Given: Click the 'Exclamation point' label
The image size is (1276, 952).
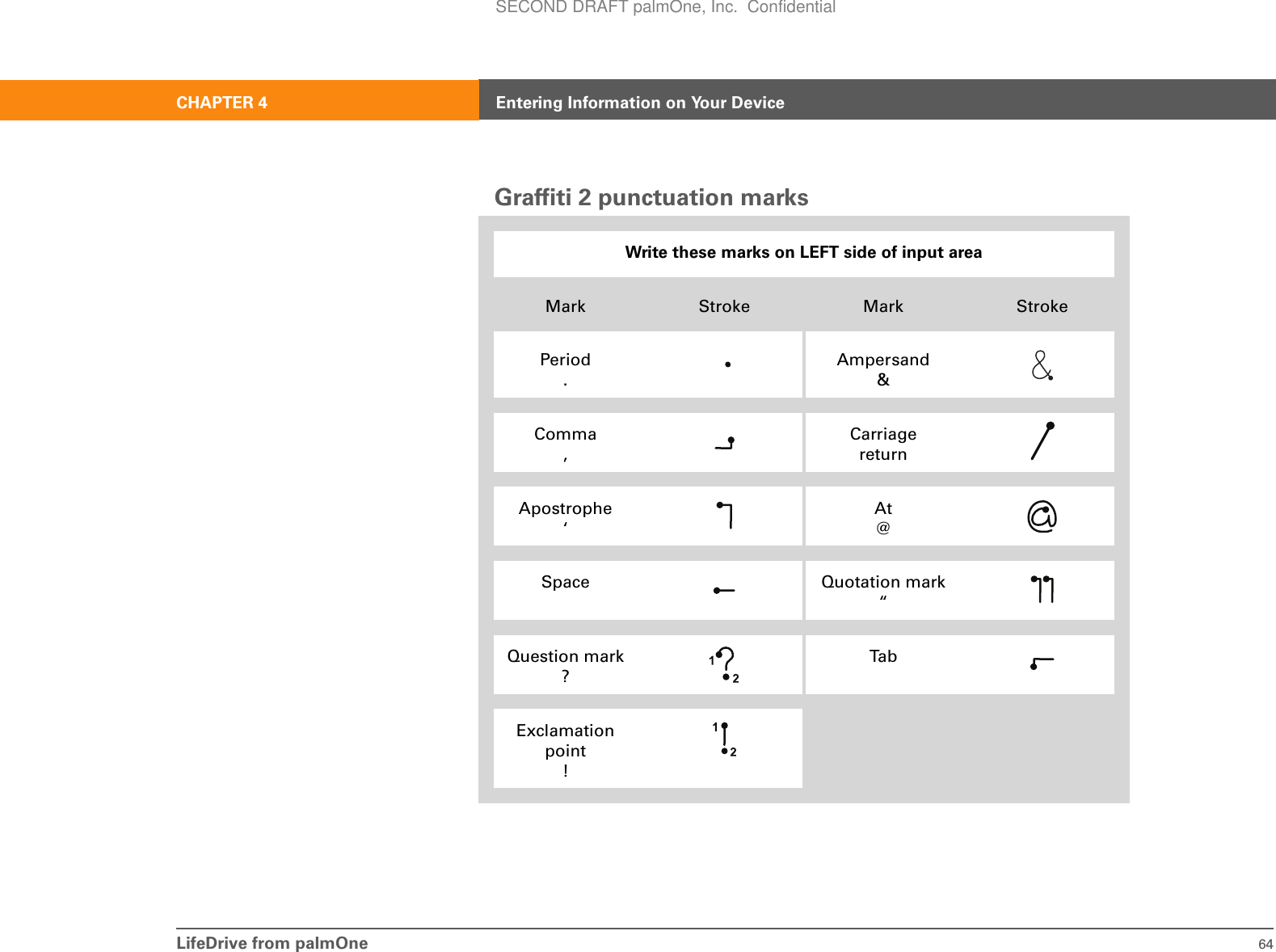Looking at the screenshot, I should pos(565,740).
